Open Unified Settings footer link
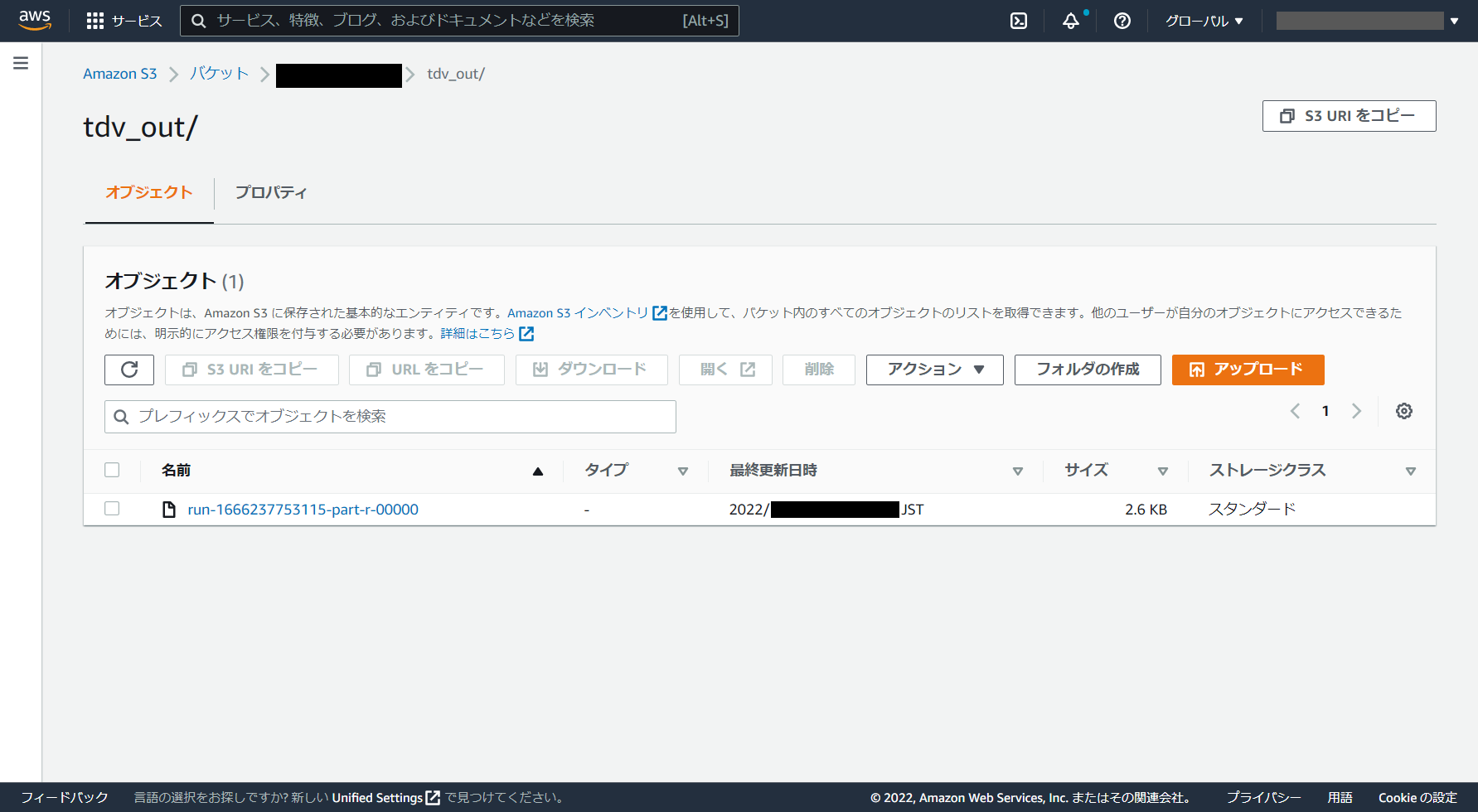 coord(377,797)
